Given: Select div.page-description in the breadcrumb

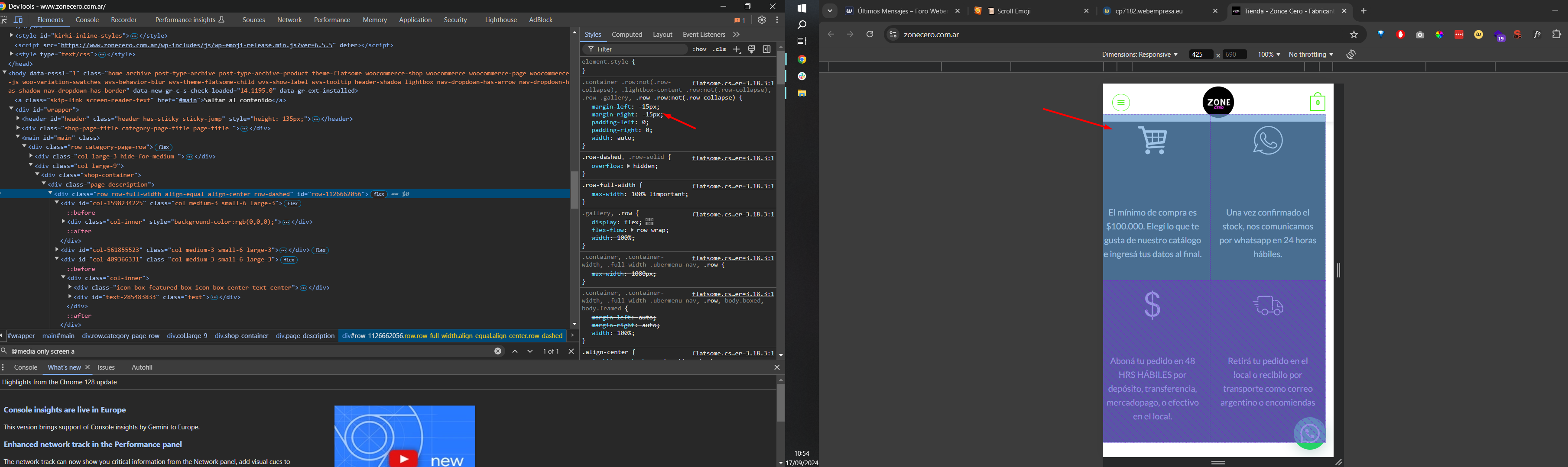Looking at the screenshot, I should point(305,336).
